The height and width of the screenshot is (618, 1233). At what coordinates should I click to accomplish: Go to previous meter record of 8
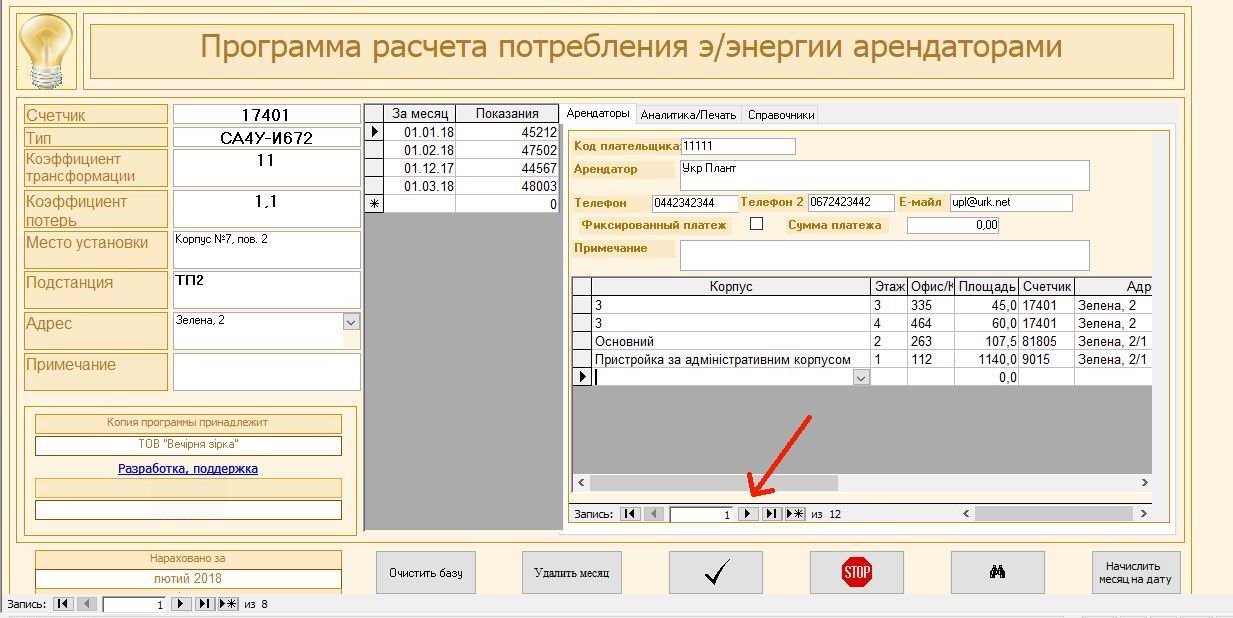87,604
